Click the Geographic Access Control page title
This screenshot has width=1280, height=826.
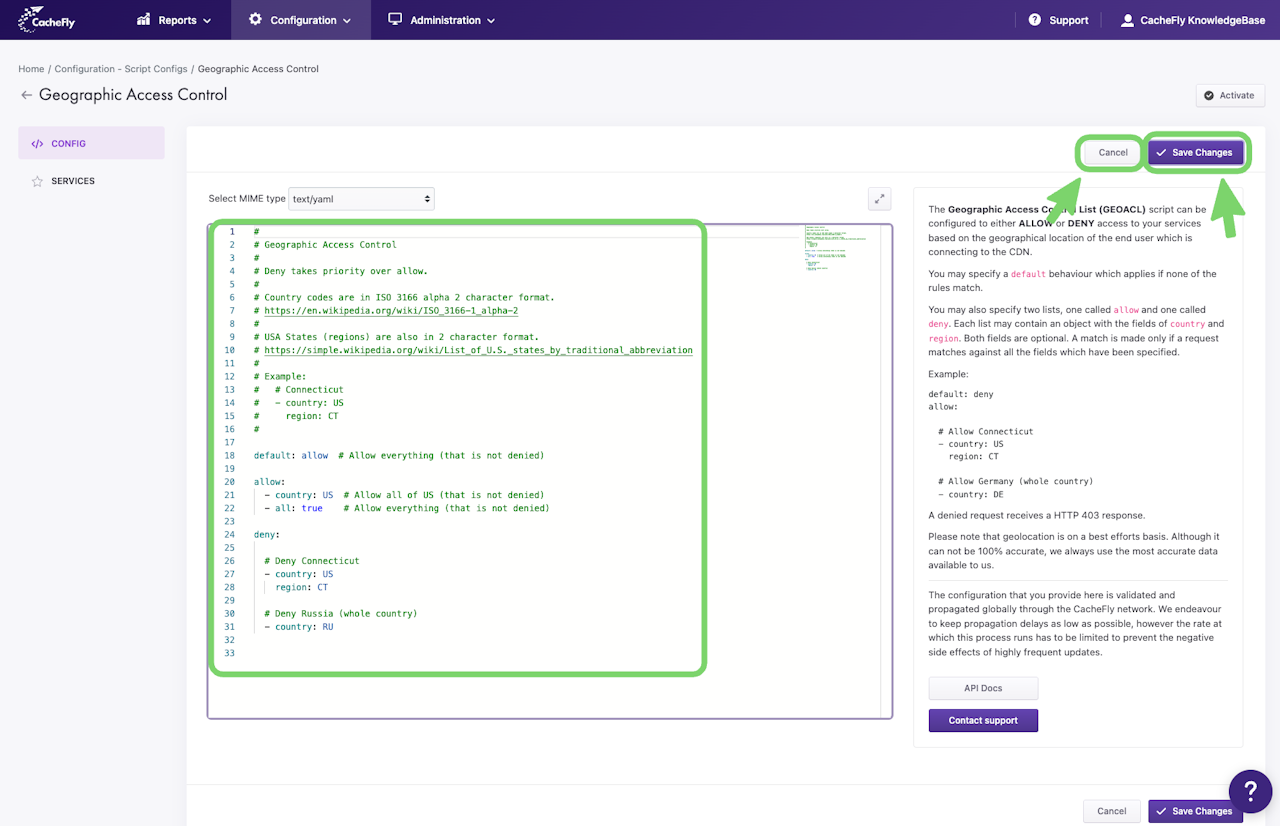pyautogui.click(x=133, y=95)
